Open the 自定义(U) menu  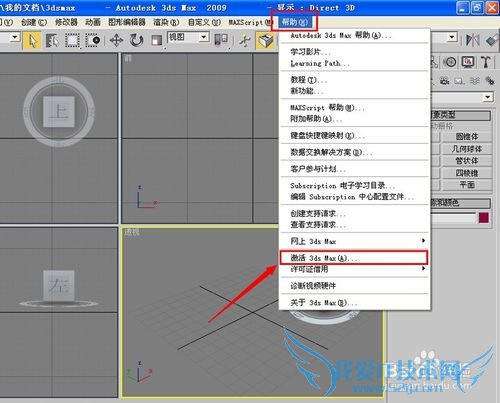click(204, 22)
